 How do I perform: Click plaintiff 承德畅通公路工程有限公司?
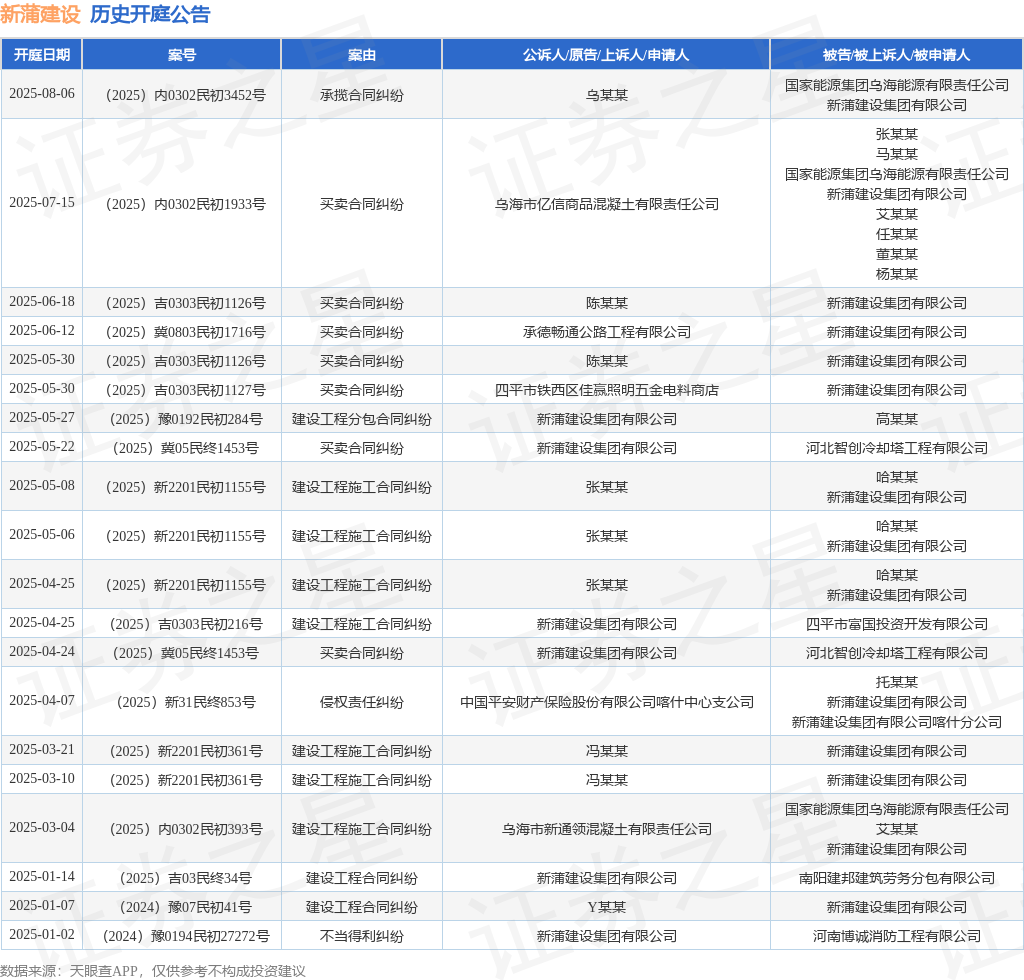click(x=607, y=332)
